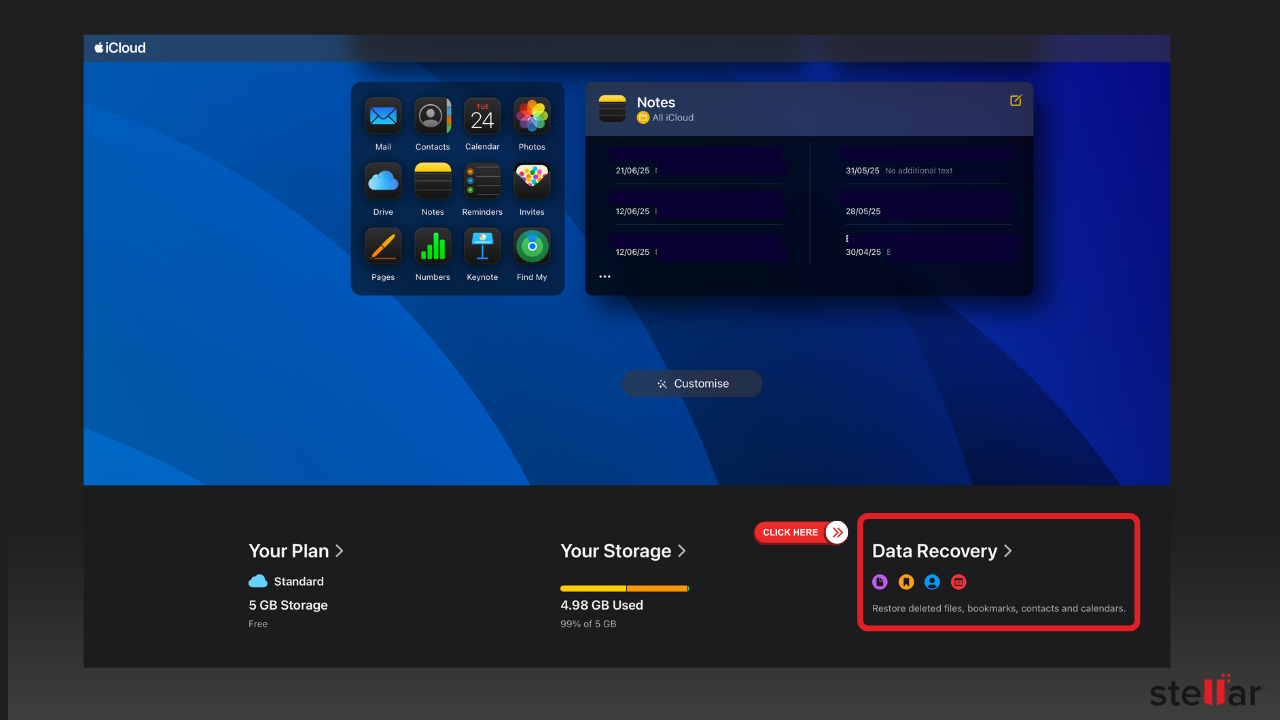Open the Reminders app icon
Viewport: 1280px width, 720px height.
(482, 181)
